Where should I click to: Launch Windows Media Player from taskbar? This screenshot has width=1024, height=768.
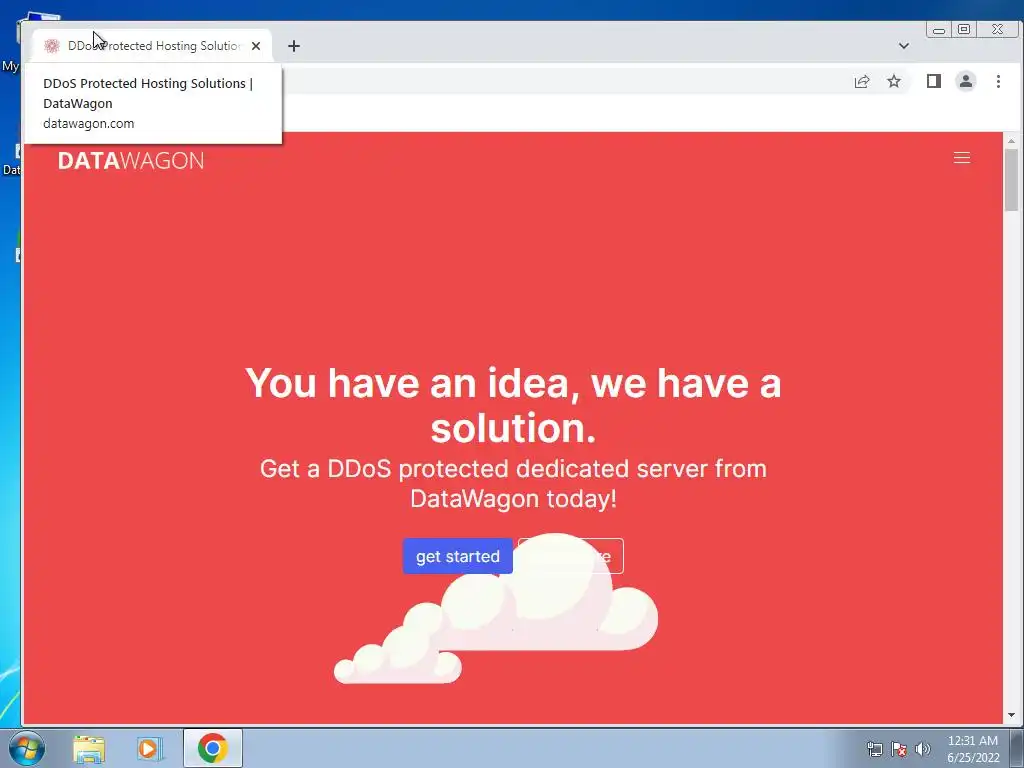(x=150, y=749)
